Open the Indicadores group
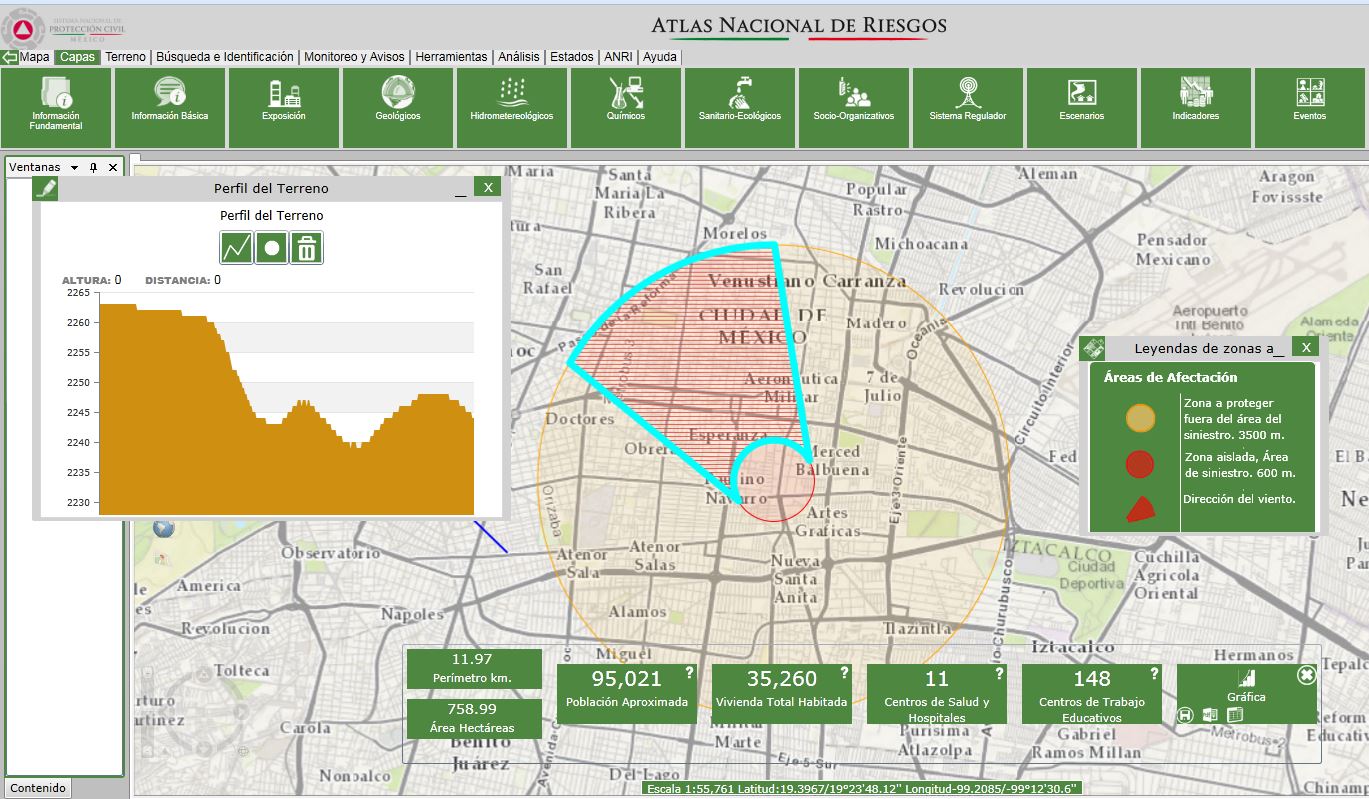Image resolution: width=1369 pixels, height=799 pixels. (1196, 108)
